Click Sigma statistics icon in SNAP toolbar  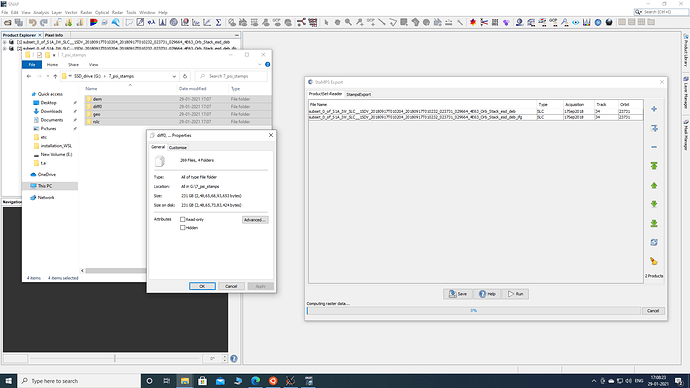pos(218,22)
